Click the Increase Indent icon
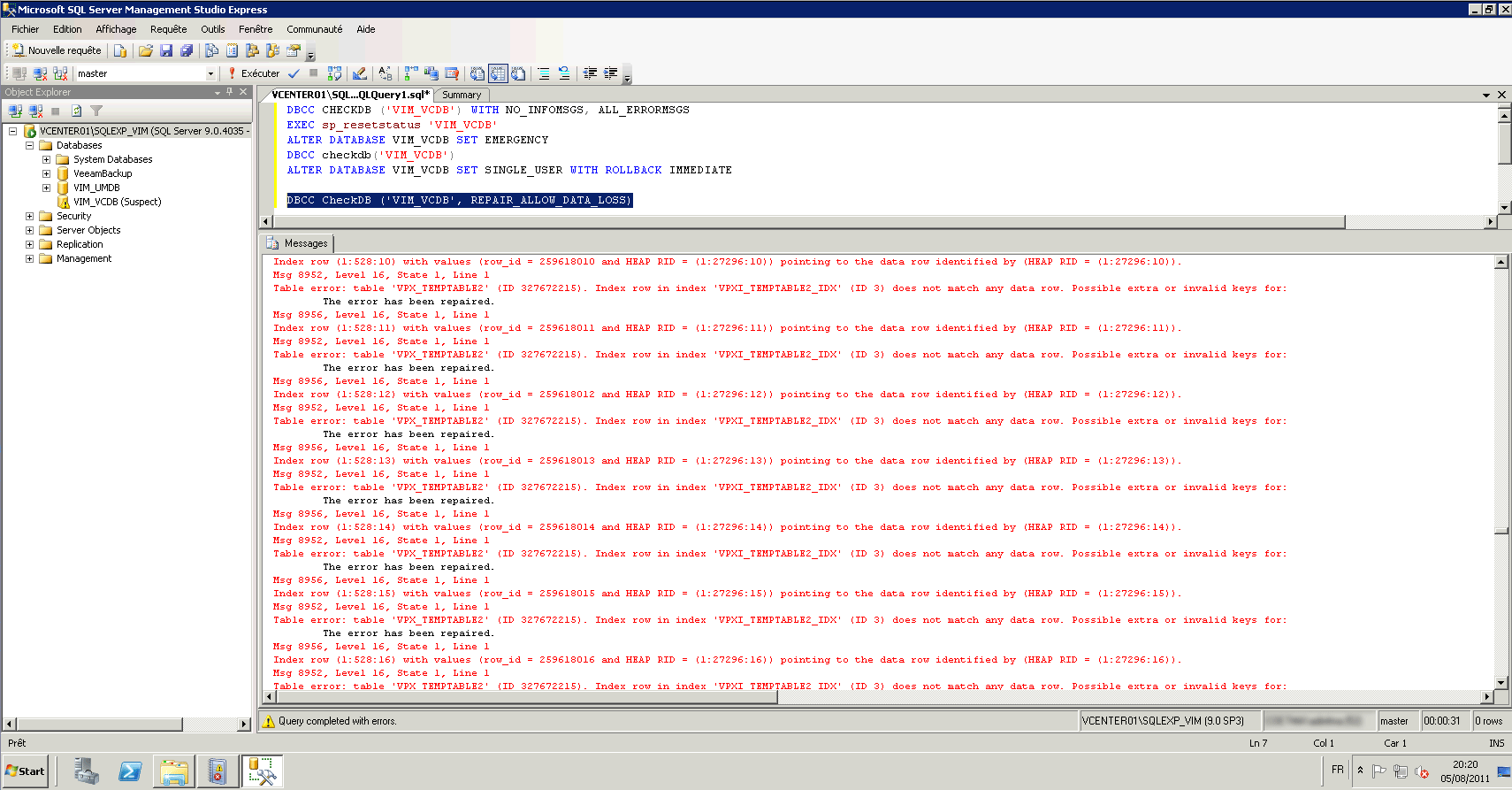Screen dimensions: 1512x790 tap(610, 73)
